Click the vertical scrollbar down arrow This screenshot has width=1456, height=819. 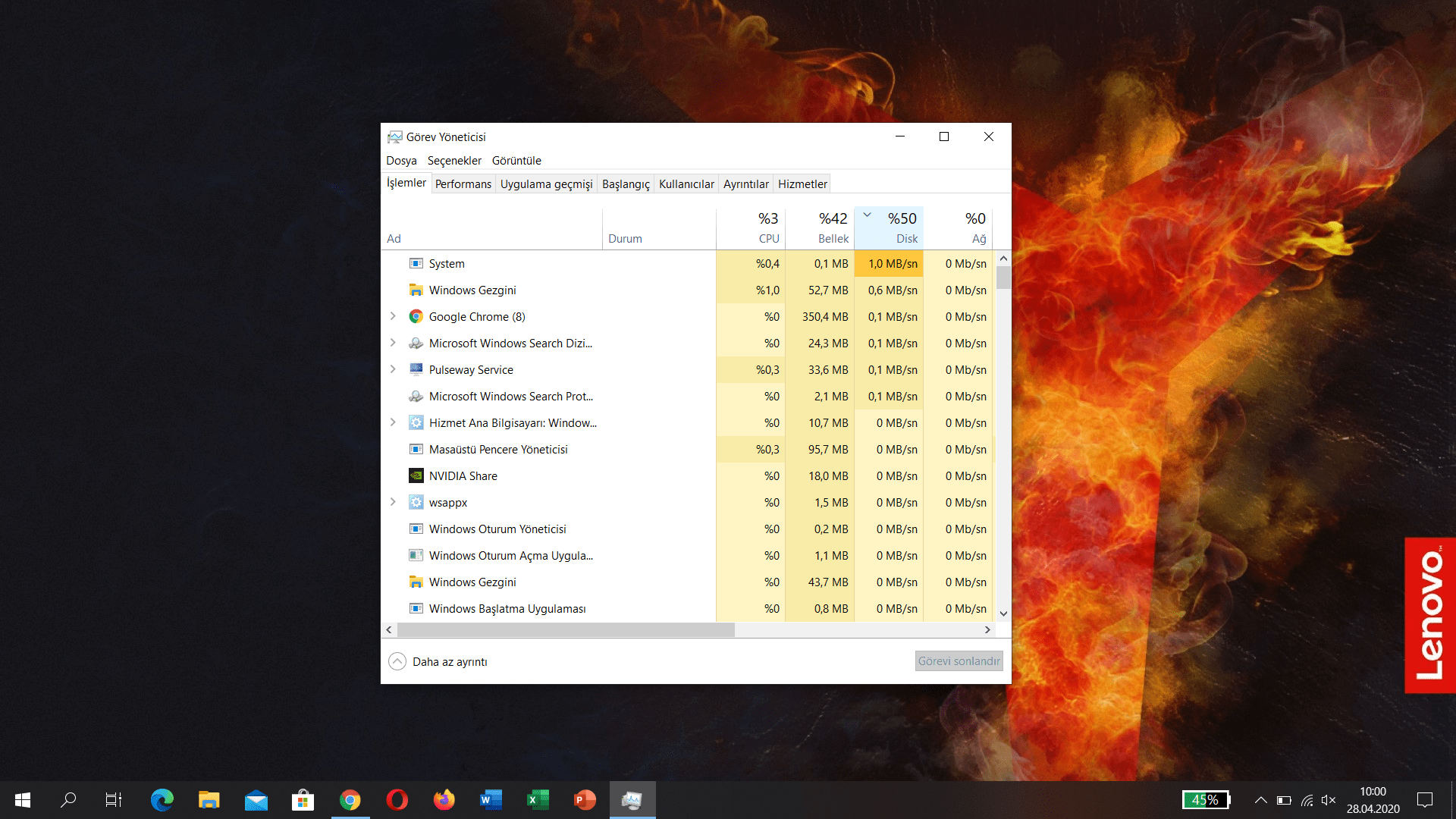pos(1003,613)
